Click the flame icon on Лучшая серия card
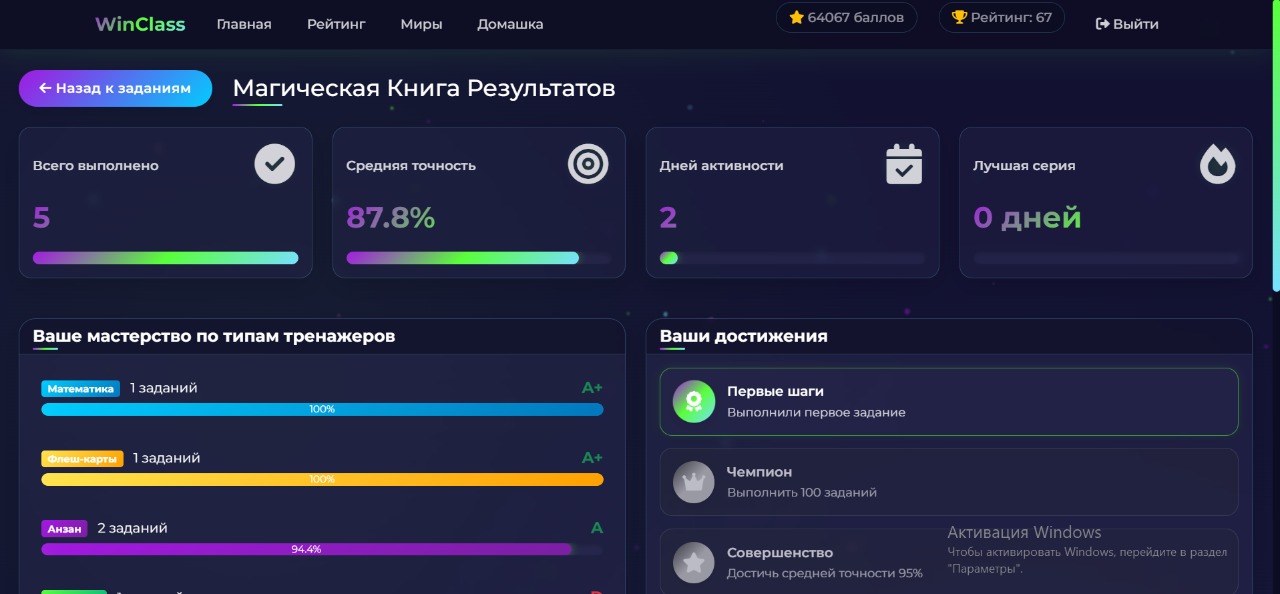Screen dimensions: 1280x594 coord(1217,163)
